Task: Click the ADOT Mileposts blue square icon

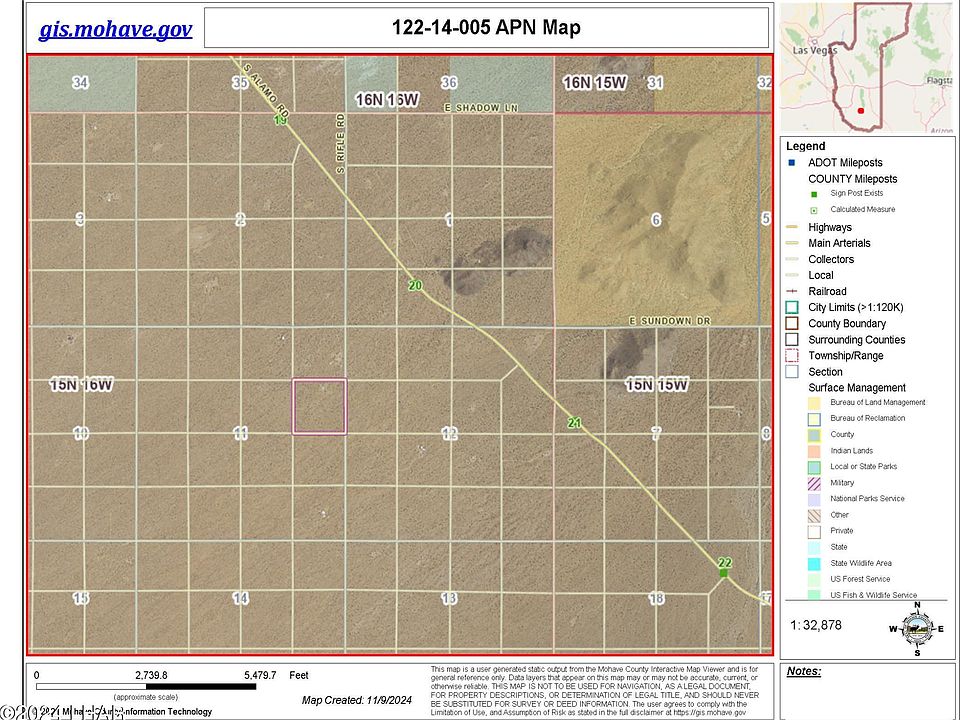Action: click(792, 163)
